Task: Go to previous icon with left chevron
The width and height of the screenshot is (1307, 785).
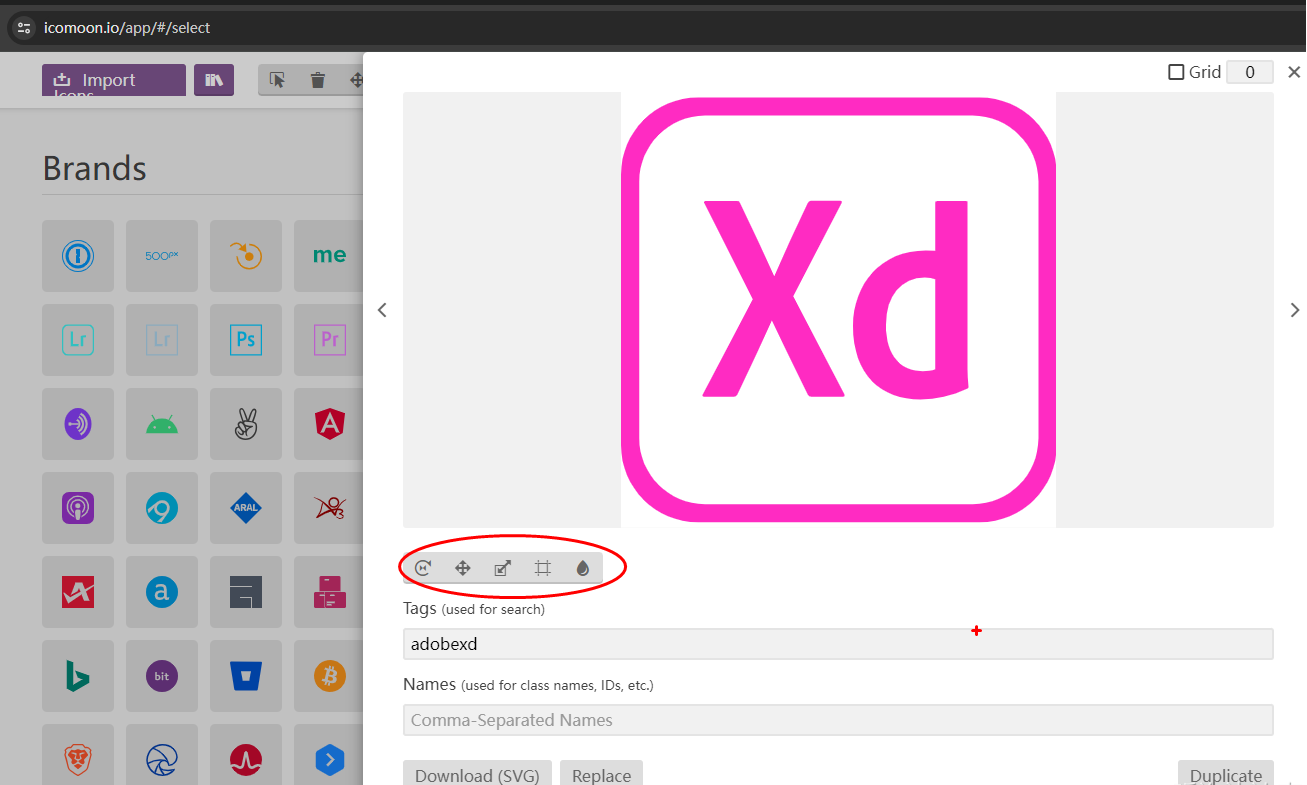Action: [382, 310]
